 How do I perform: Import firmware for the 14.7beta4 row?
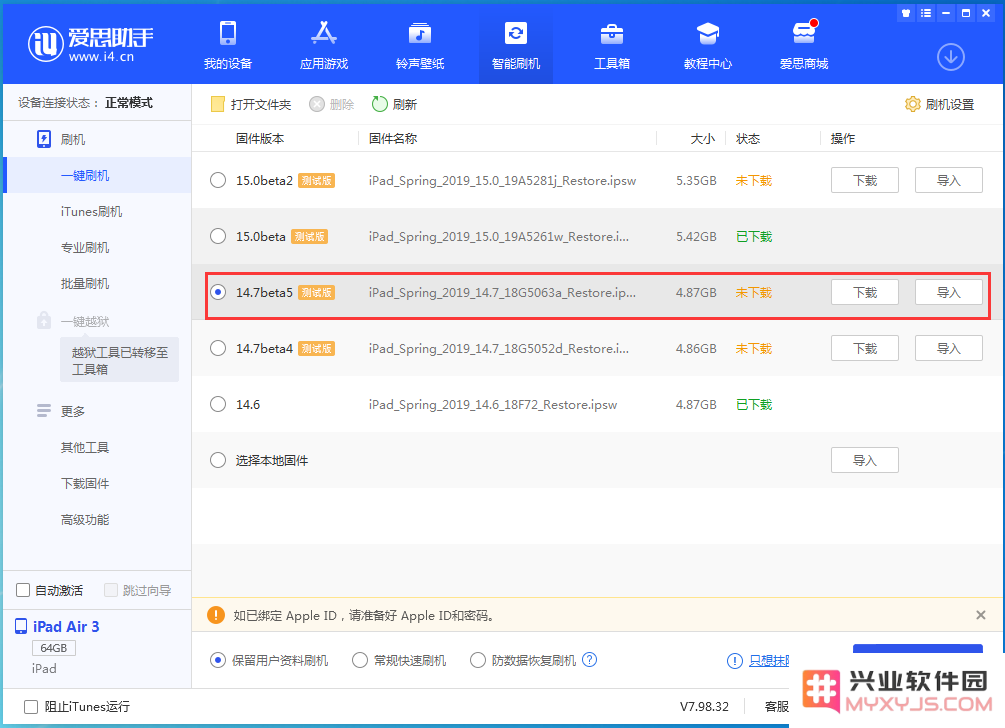point(949,348)
